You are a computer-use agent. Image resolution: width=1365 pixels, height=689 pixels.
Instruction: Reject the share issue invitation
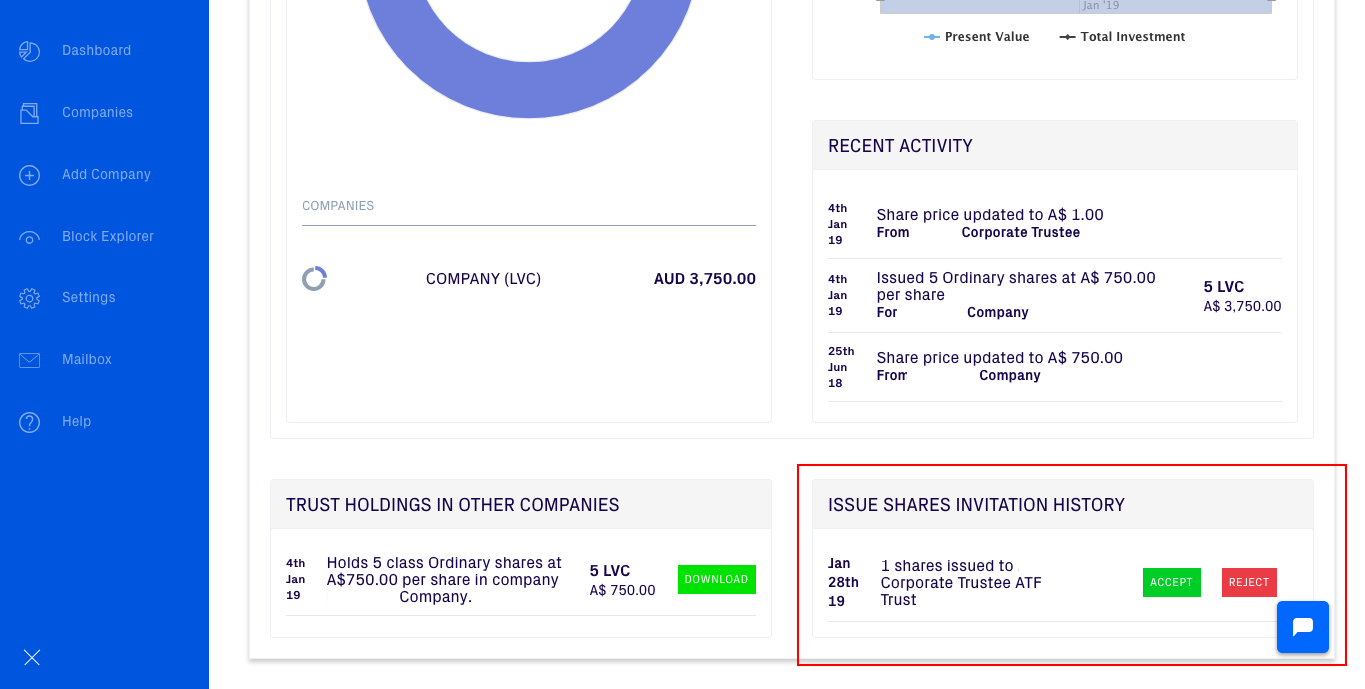[x=1249, y=582]
